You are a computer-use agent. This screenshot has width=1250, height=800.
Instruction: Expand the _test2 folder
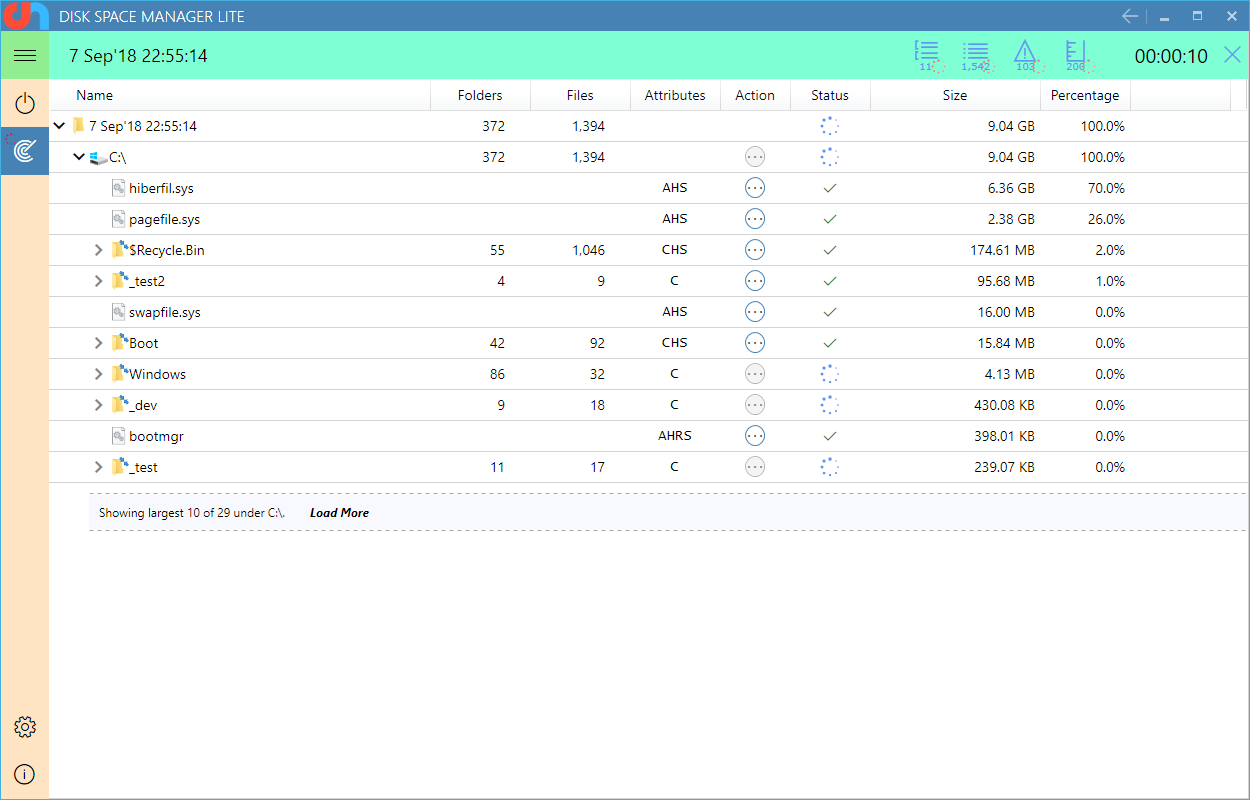pos(98,281)
